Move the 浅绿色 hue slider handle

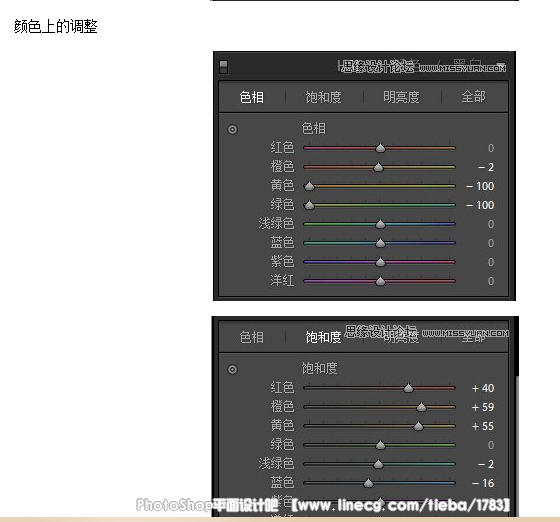[380, 224]
